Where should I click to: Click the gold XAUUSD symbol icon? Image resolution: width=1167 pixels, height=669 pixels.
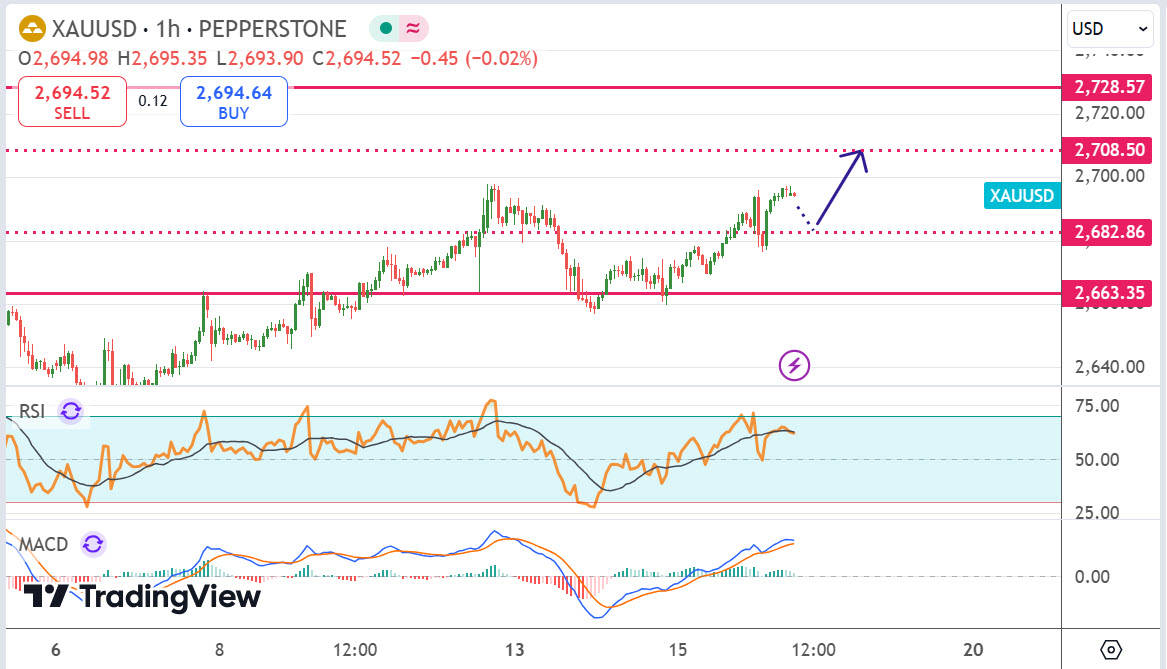click(32, 29)
